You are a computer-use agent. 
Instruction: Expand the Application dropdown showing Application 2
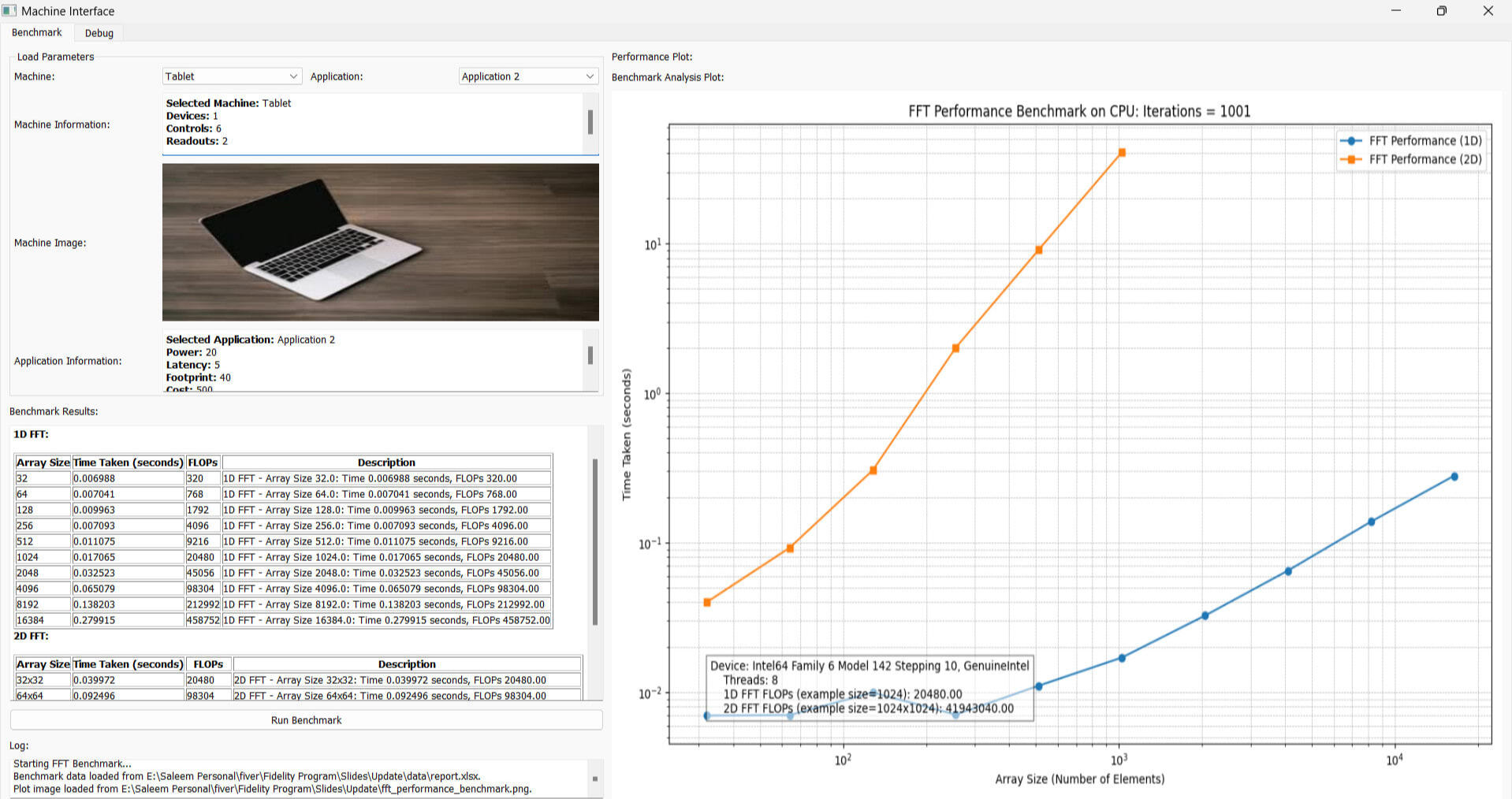[527, 76]
